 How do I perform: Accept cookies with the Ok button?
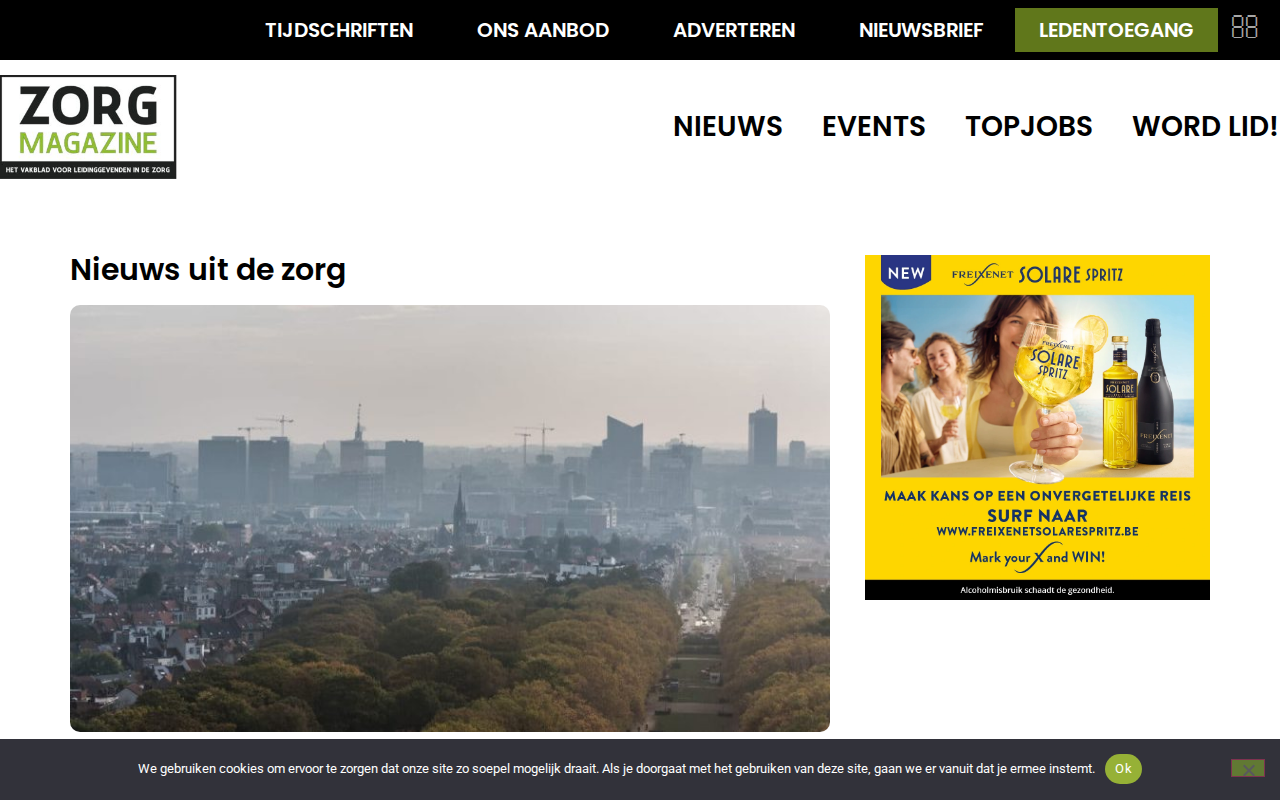pos(1123,769)
